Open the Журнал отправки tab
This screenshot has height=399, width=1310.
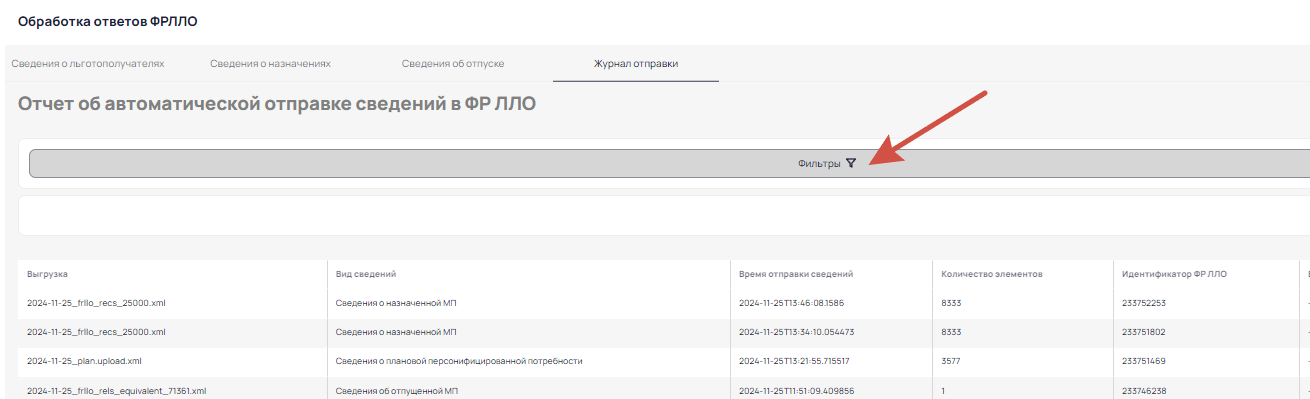tap(636, 63)
